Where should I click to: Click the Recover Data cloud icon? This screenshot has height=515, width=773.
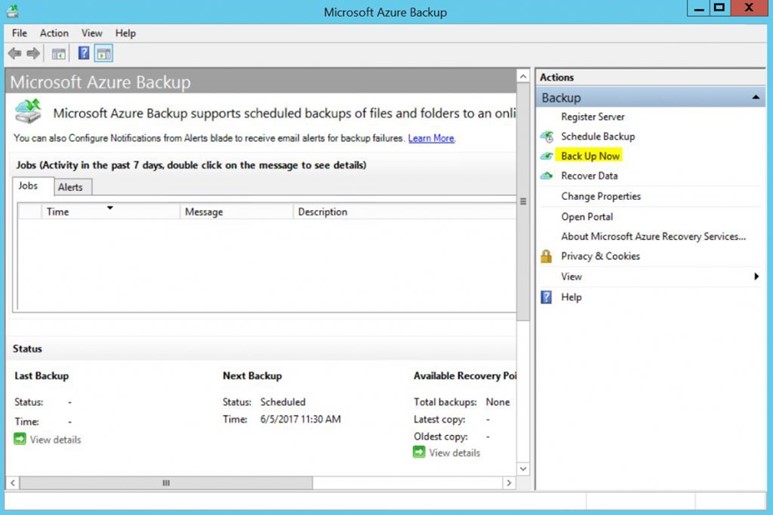(x=546, y=176)
